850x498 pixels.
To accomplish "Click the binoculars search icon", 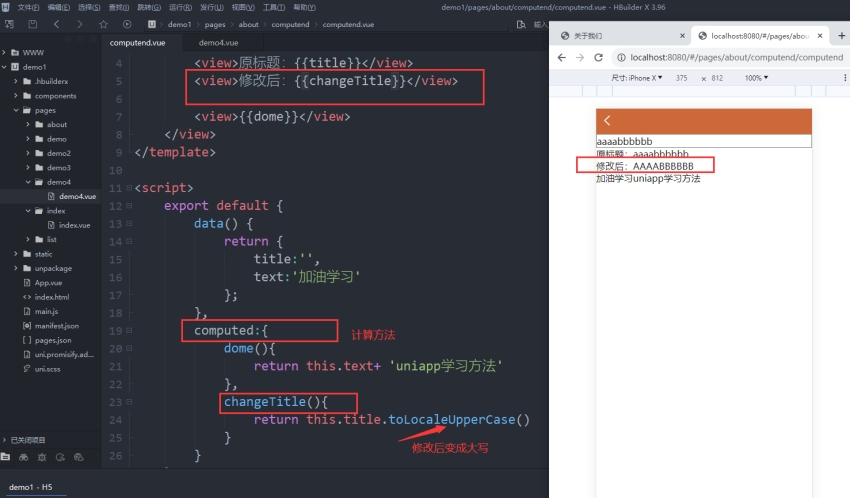I will [23, 457].
